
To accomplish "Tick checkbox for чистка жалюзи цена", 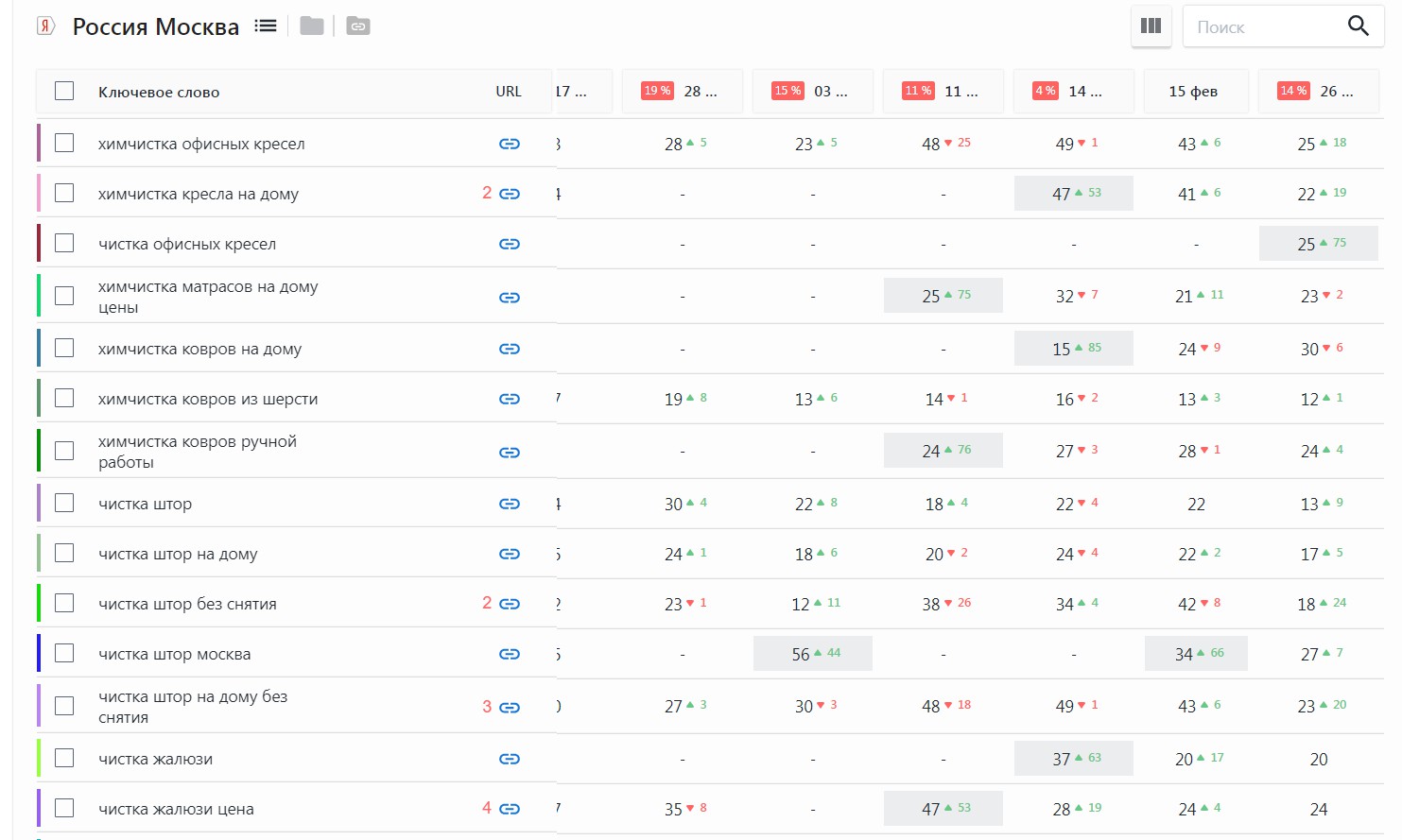I will (64, 808).
